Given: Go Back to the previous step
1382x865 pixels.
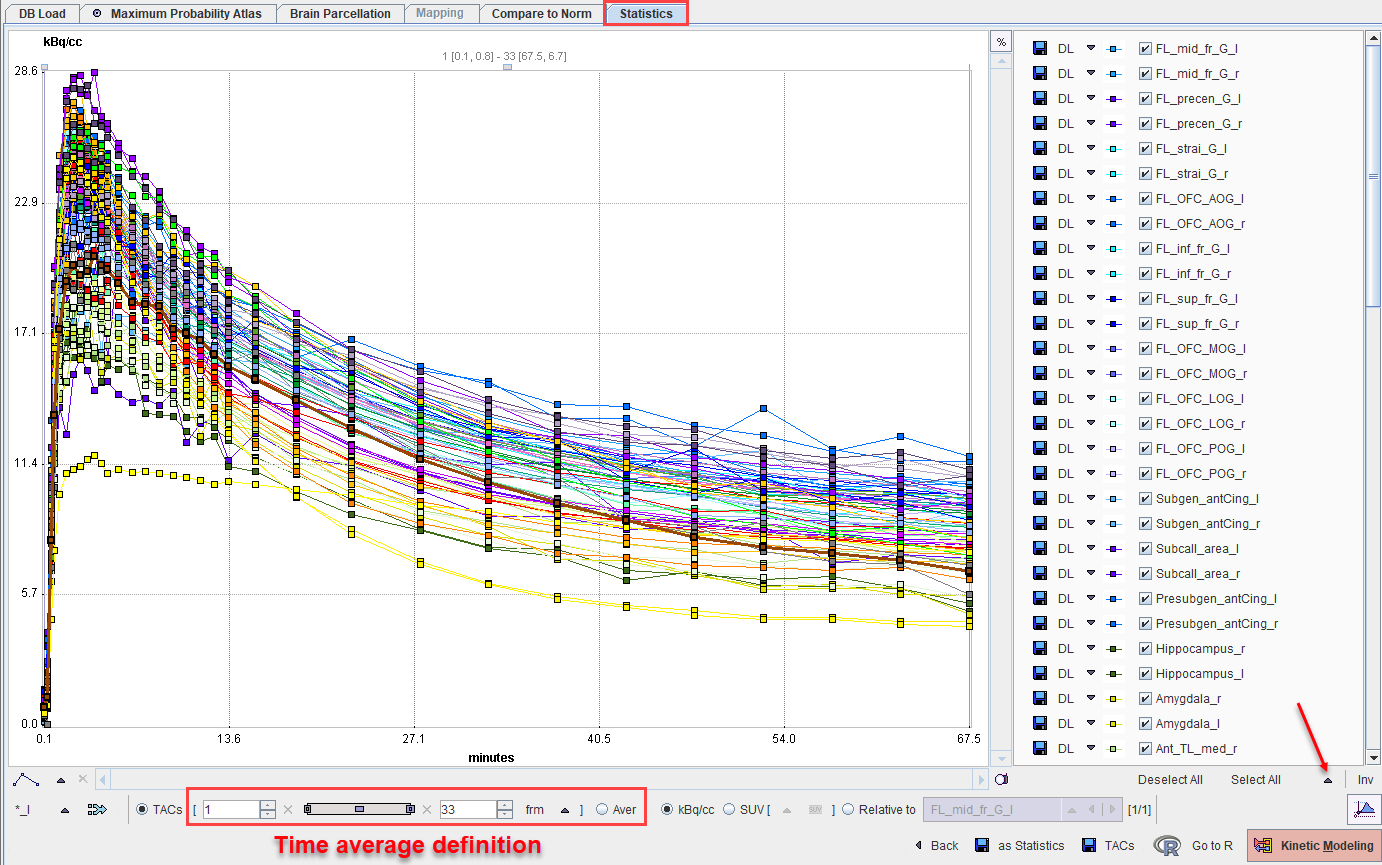Looking at the screenshot, I should coord(937,846).
